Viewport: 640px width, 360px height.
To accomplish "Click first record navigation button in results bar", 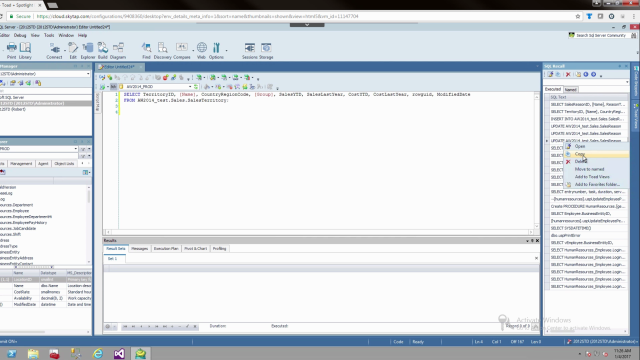I will [125, 327].
